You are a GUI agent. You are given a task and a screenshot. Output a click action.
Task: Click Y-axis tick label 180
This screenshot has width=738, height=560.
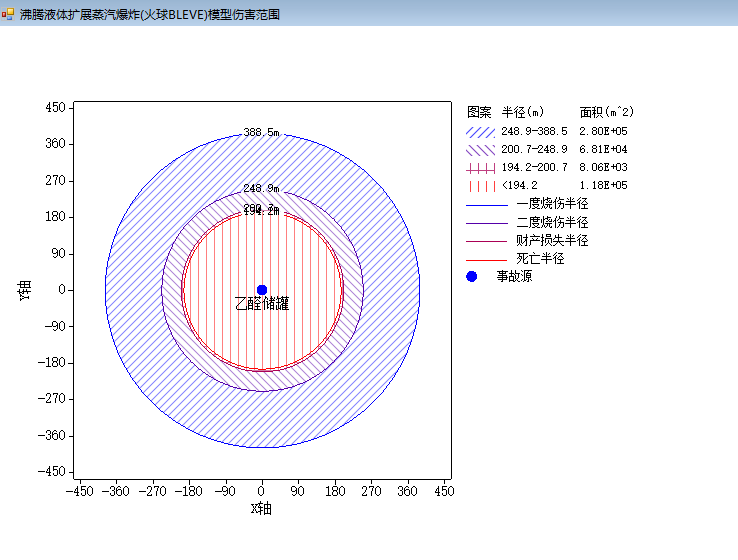coord(56,216)
